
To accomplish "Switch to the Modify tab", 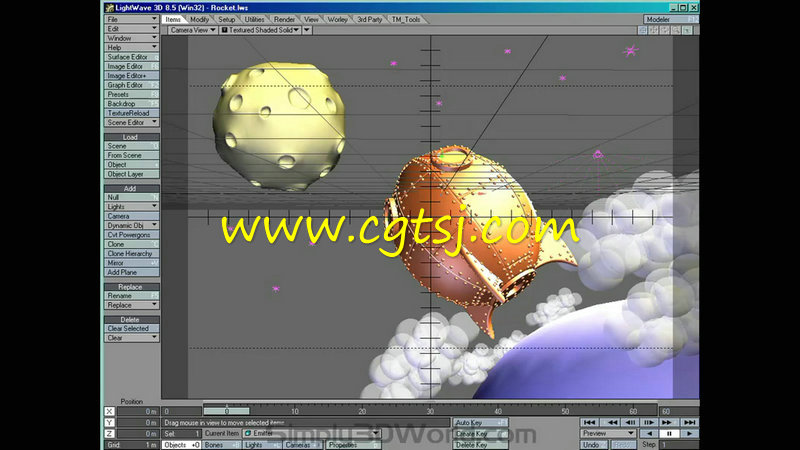I will (x=199, y=19).
